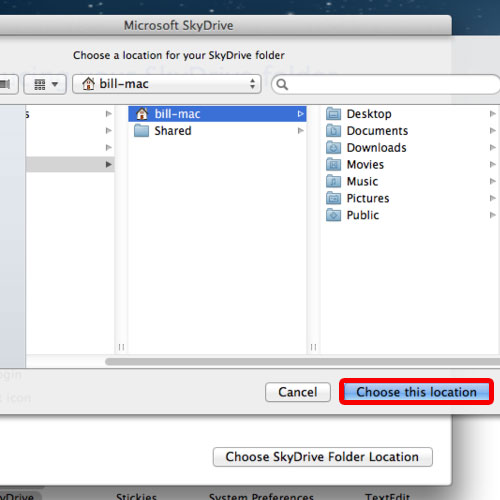Click the horizontal scrollbar of column view
Viewport: 500px width, 500px height.
pyautogui.click(x=302, y=362)
